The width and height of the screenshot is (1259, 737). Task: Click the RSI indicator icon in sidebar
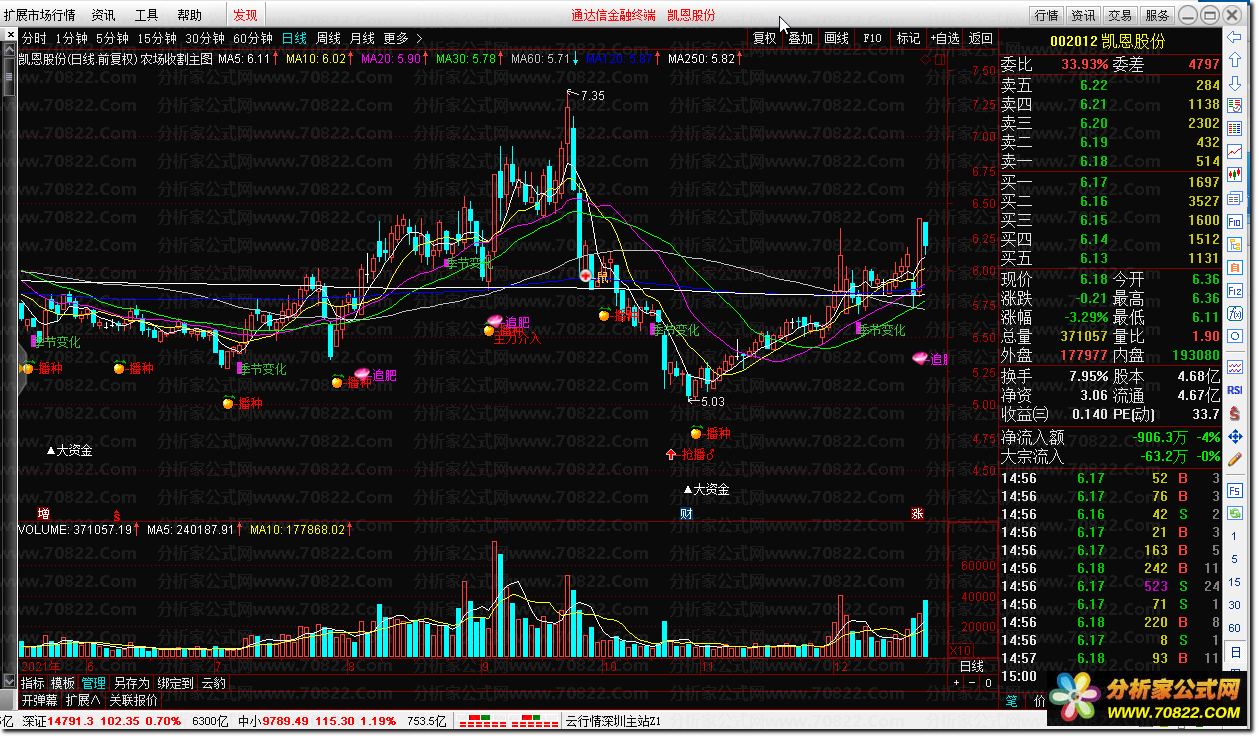pos(1235,390)
